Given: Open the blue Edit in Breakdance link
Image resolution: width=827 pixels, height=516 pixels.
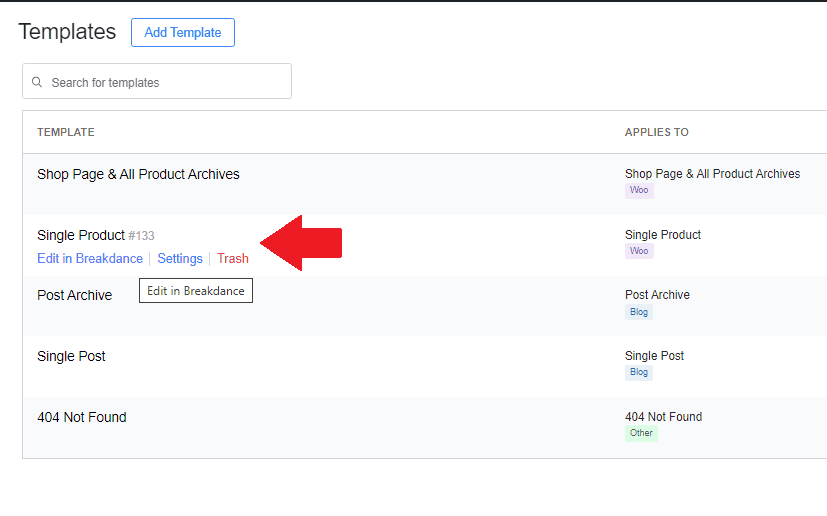Looking at the screenshot, I should (x=90, y=258).
